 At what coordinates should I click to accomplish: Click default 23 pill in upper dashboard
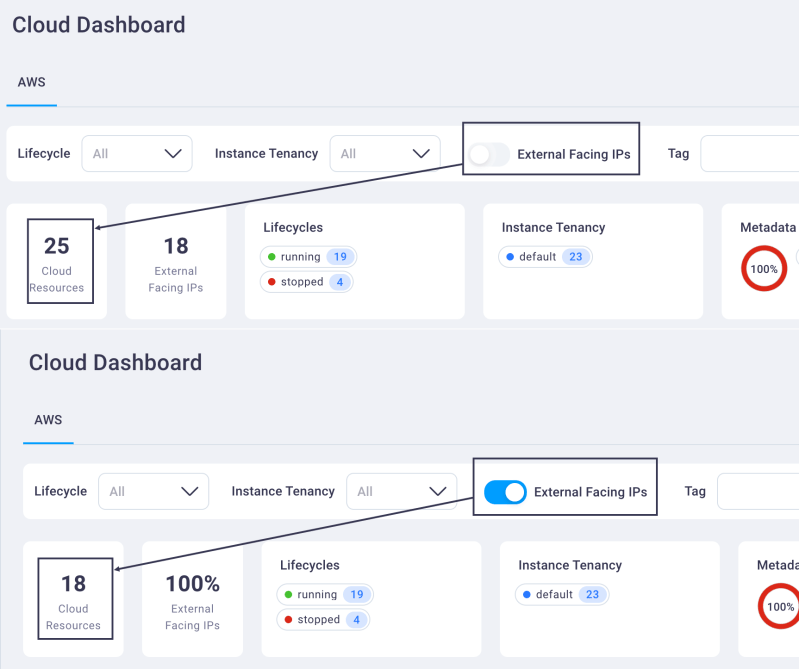coord(545,257)
